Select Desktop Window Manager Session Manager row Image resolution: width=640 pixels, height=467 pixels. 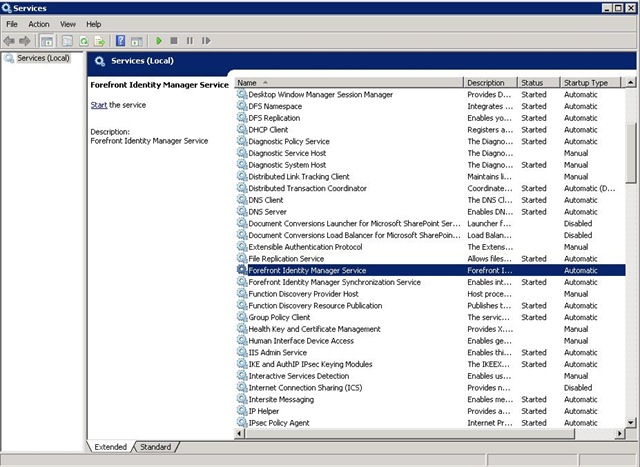click(430, 94)
